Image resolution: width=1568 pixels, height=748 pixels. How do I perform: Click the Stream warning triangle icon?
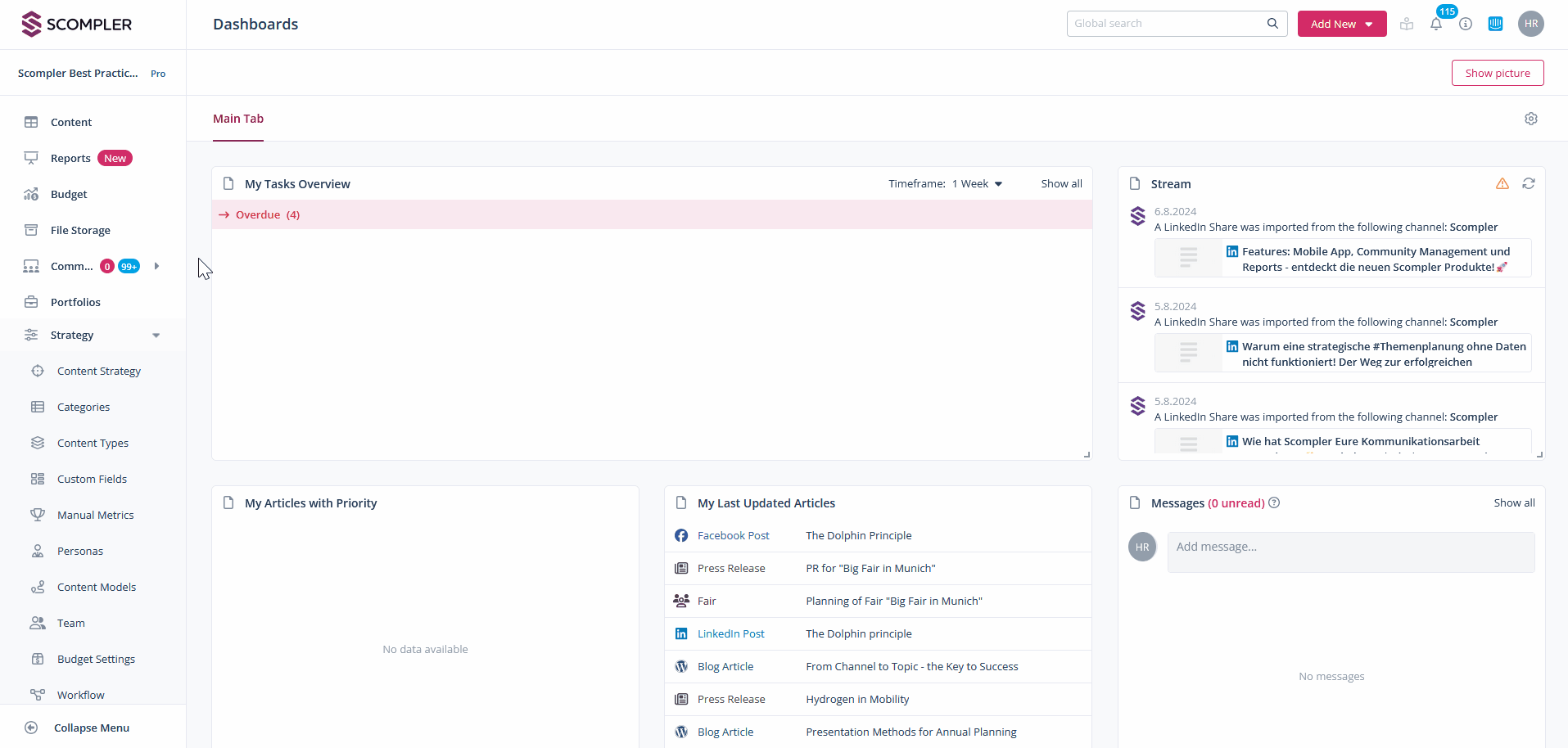coord(1502,184)
